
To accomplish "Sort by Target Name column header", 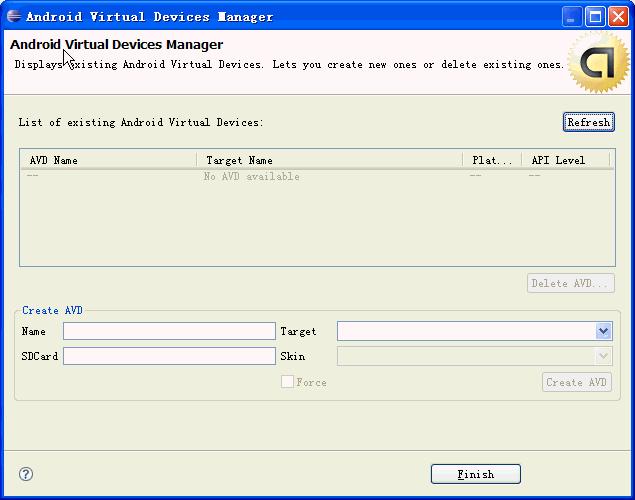I will click(x=330, y=160).
